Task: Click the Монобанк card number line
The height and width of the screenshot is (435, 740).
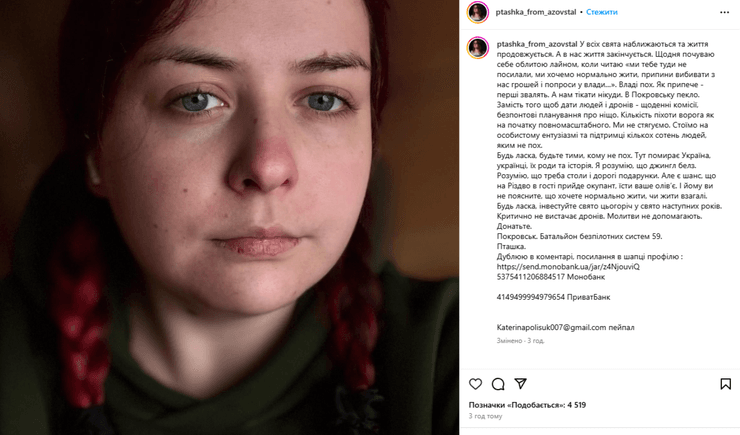Action: (x=551, y=277)
